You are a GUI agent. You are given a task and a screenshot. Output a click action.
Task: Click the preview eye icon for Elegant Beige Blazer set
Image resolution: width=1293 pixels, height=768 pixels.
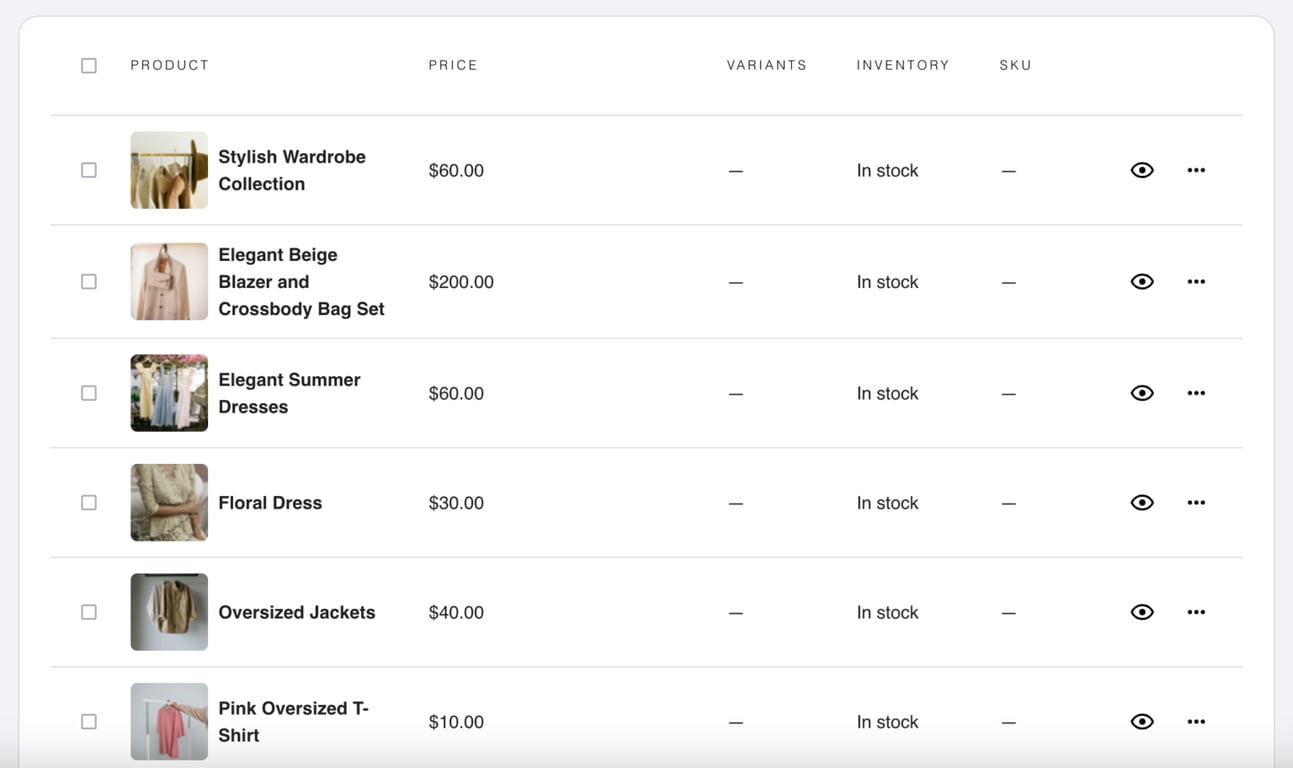point(1142,281)
